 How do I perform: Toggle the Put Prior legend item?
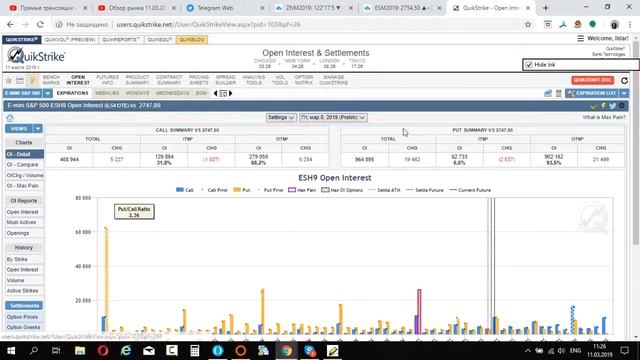pyautogui.click(x=270, y=190)
